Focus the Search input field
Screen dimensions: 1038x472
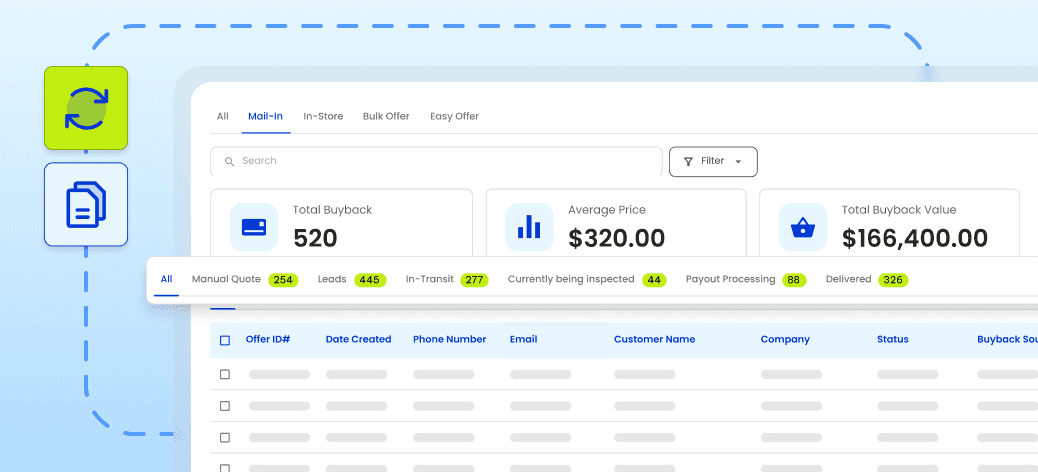pyautogui.click(x=436, y=161)
